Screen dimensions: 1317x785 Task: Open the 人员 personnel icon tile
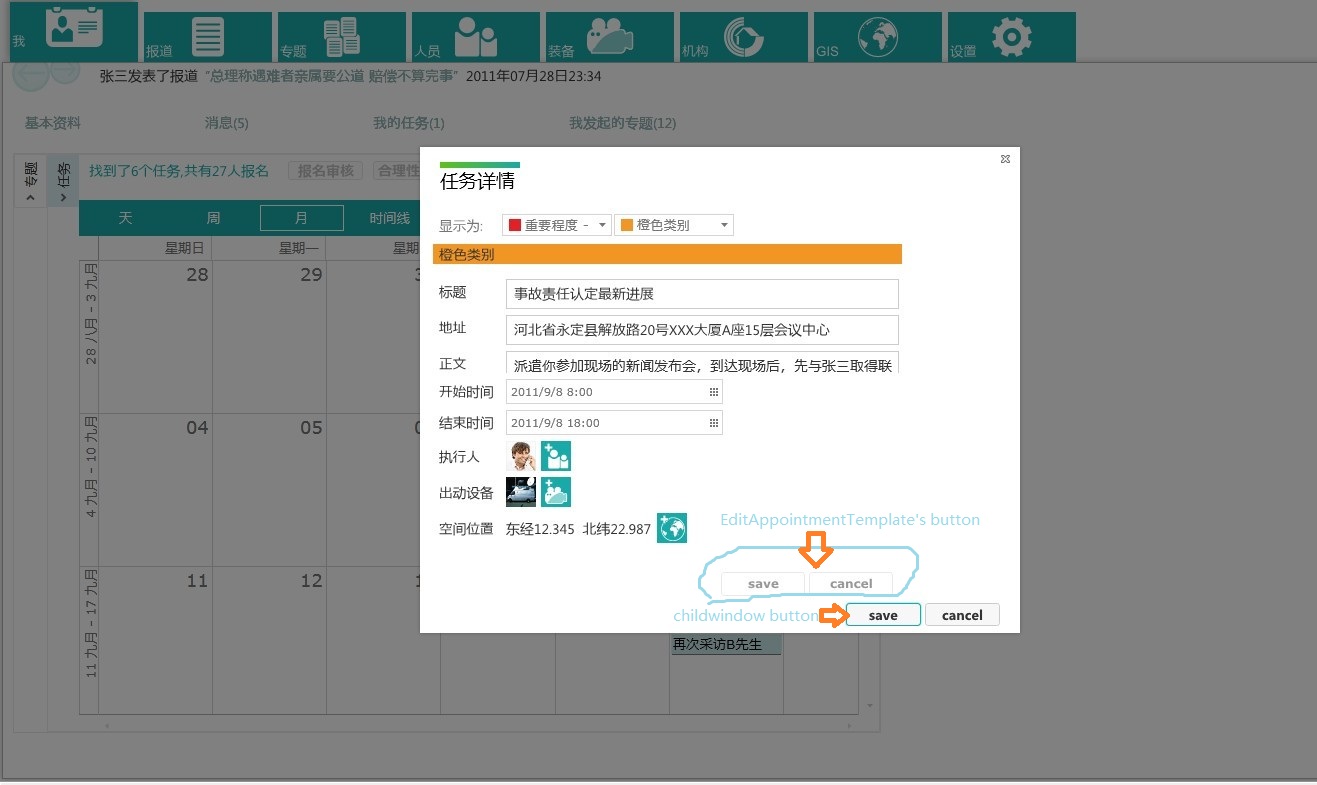point(476,37)
